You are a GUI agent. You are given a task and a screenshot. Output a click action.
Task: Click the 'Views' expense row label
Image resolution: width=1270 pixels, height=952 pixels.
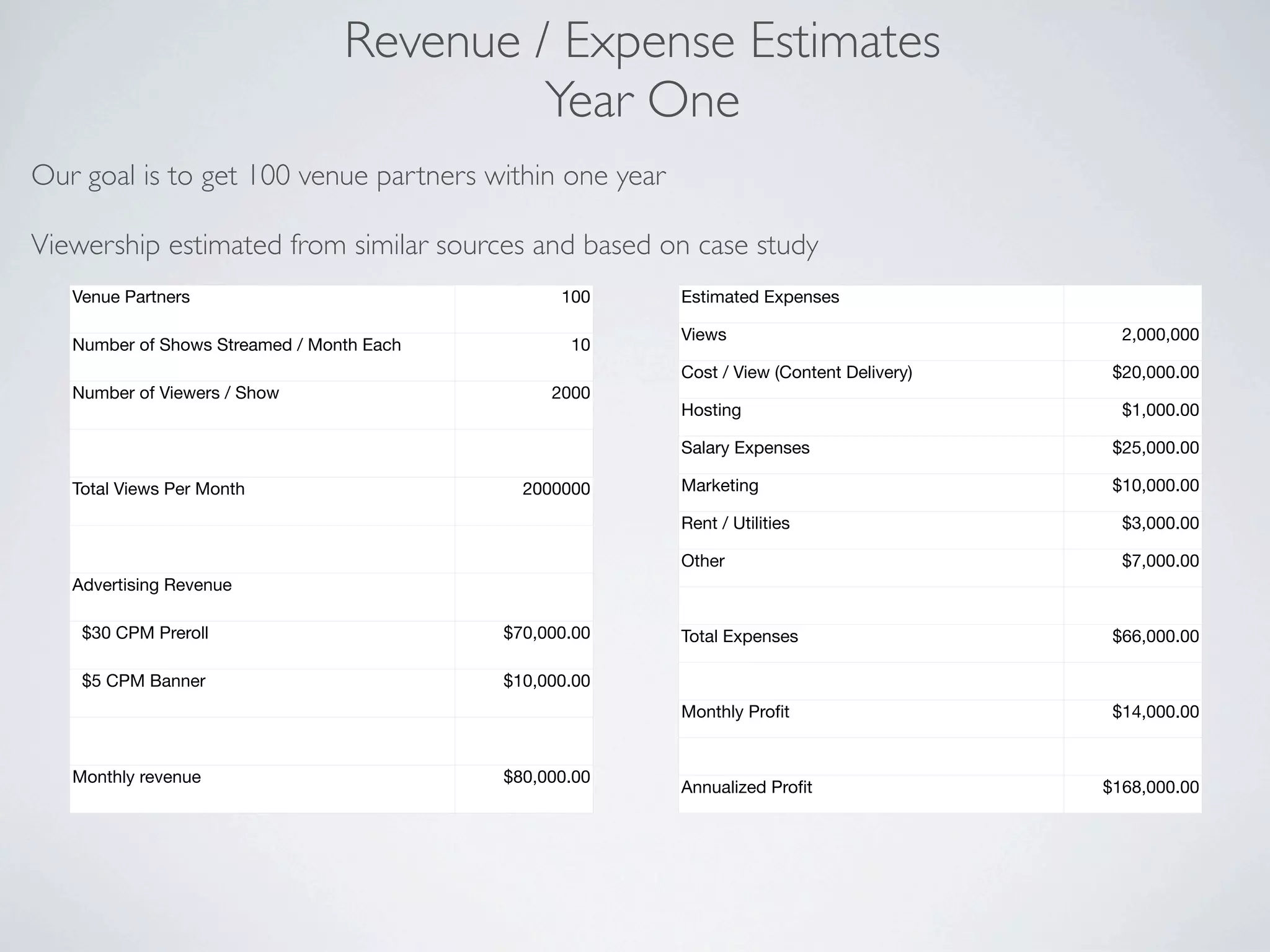[x=703, y=335]
